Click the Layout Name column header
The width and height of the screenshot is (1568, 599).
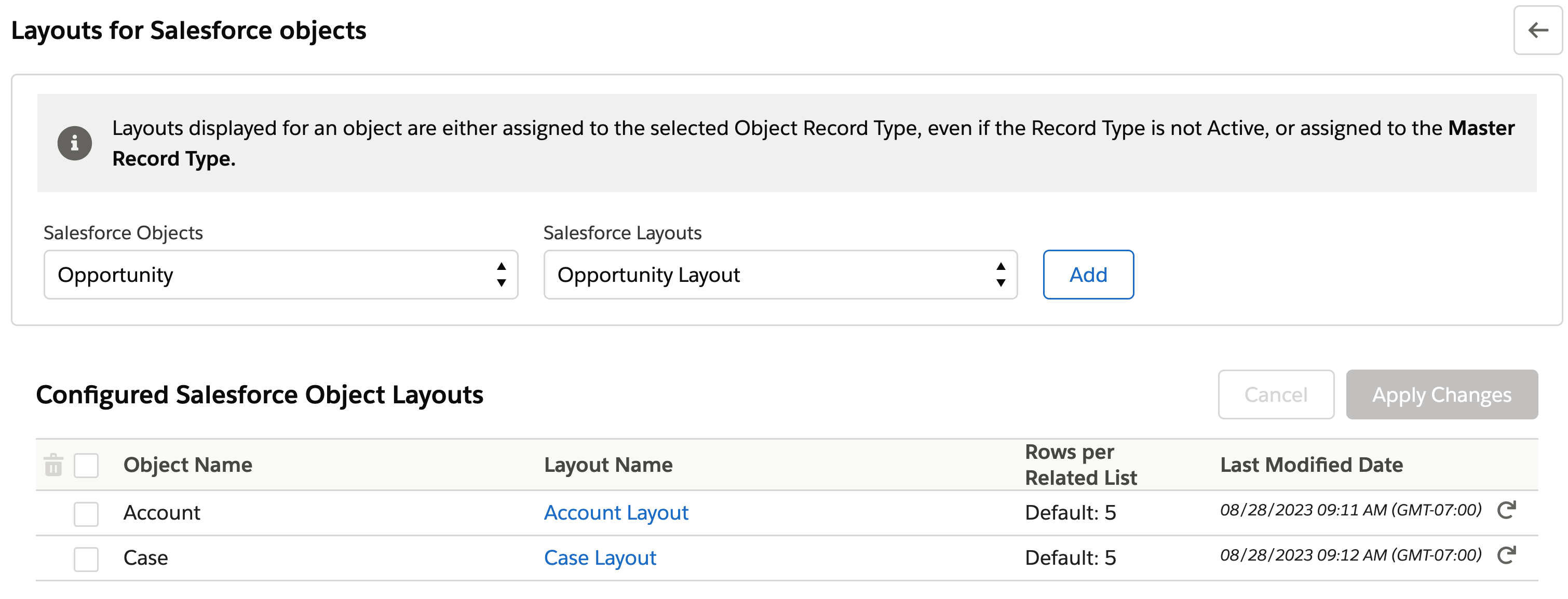point(607,465)
